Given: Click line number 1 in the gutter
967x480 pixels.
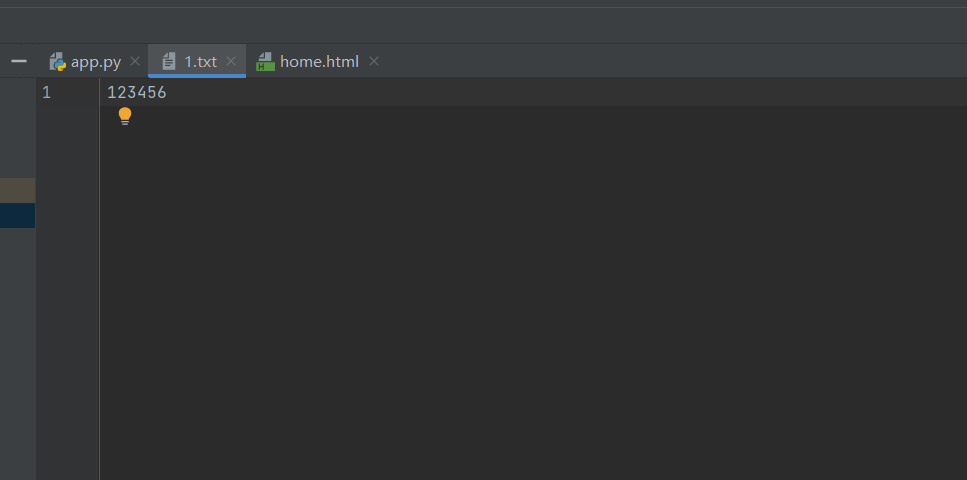Looking at the screenshot, I should point(46,93).
